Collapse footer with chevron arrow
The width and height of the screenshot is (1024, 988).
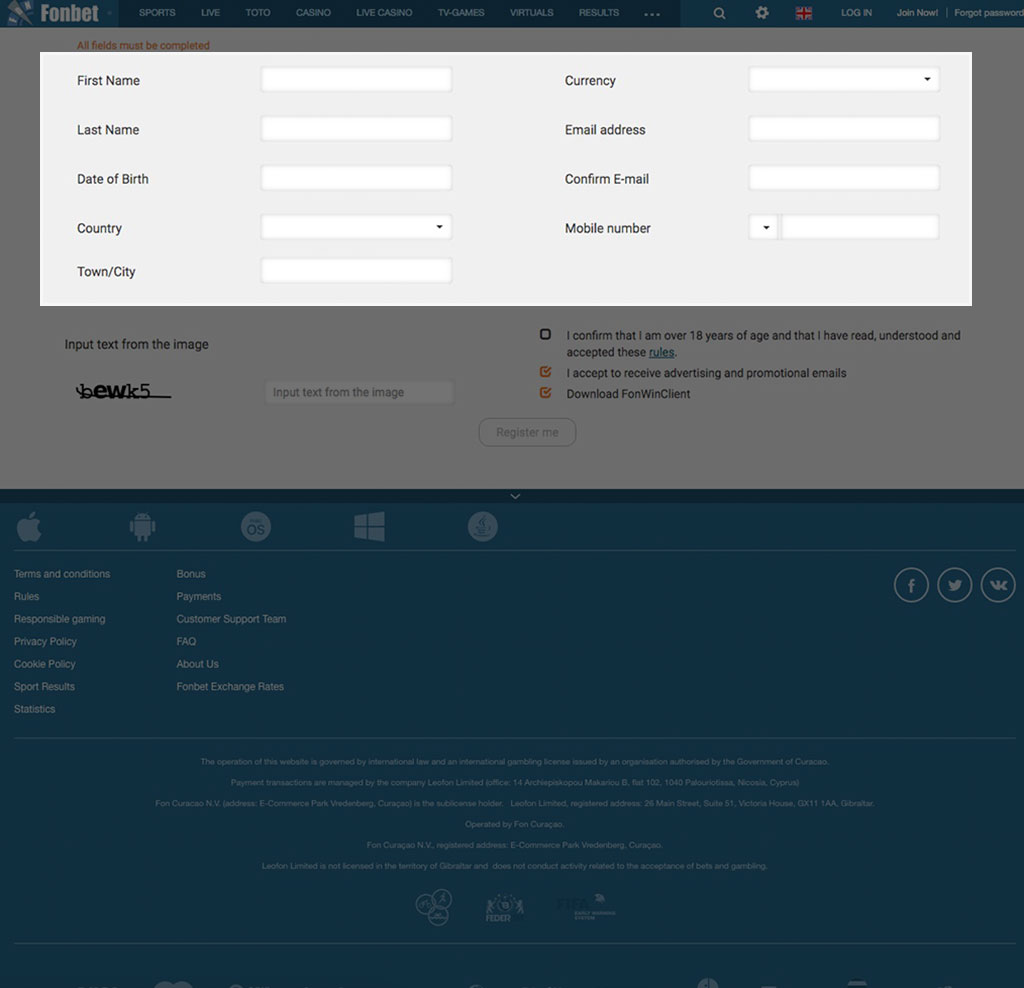[515, 496]
